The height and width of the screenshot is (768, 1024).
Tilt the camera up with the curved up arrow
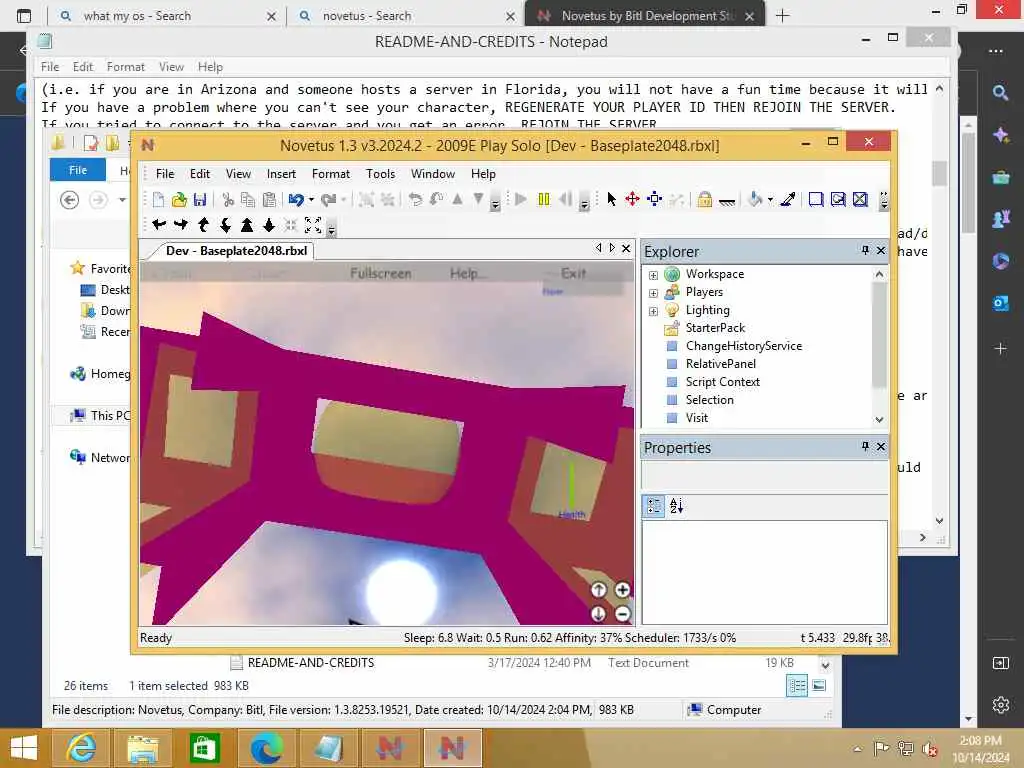tap(203, 225)
